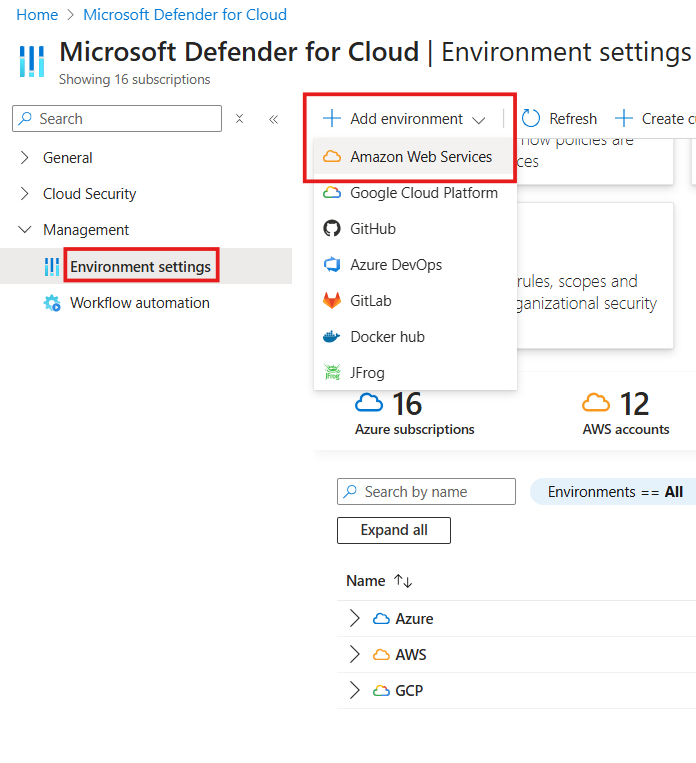The height and width of the screenshot is (763, 696).
Task: Choose Google Cloud Platform from the menu
Action: coord(415,193)
